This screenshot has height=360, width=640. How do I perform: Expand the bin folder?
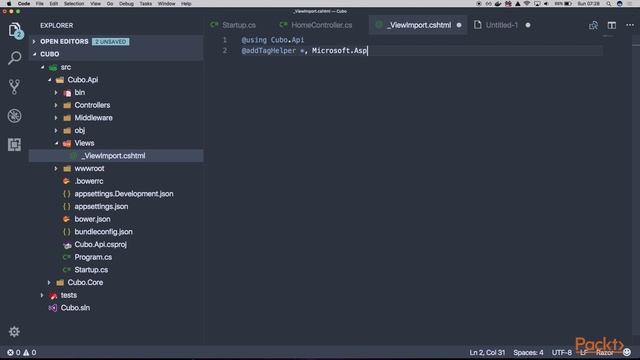pos(56,92)
